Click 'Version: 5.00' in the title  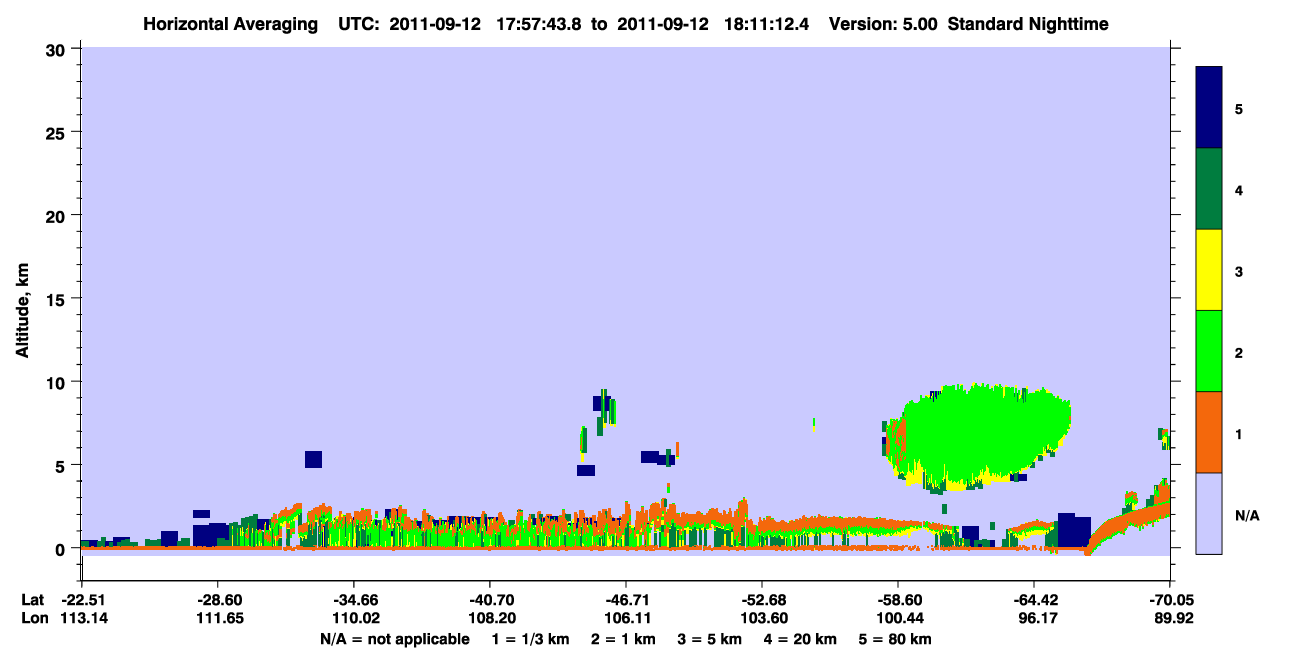pyautogui.click(x=883, y=24)
